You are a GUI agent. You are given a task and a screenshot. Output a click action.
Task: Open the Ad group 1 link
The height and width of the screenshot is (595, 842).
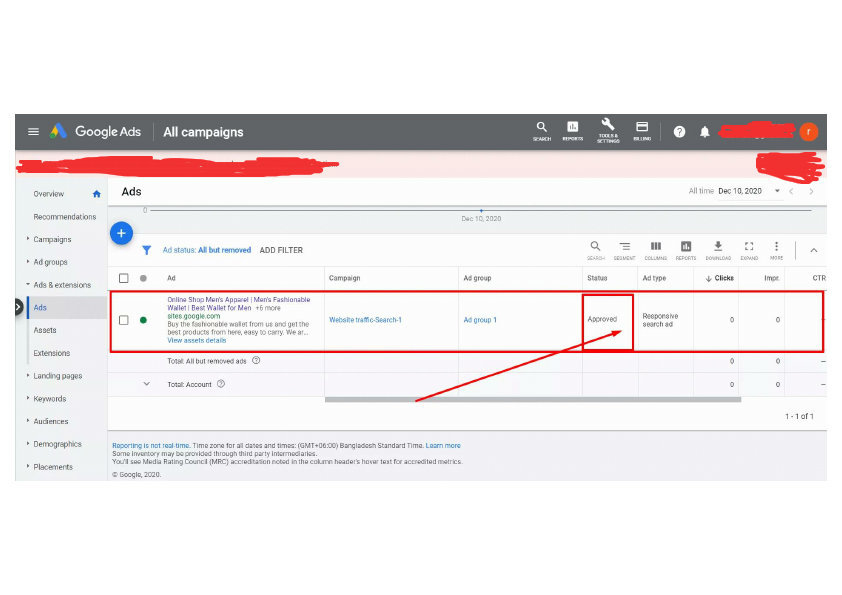click(x=480, y=320)
